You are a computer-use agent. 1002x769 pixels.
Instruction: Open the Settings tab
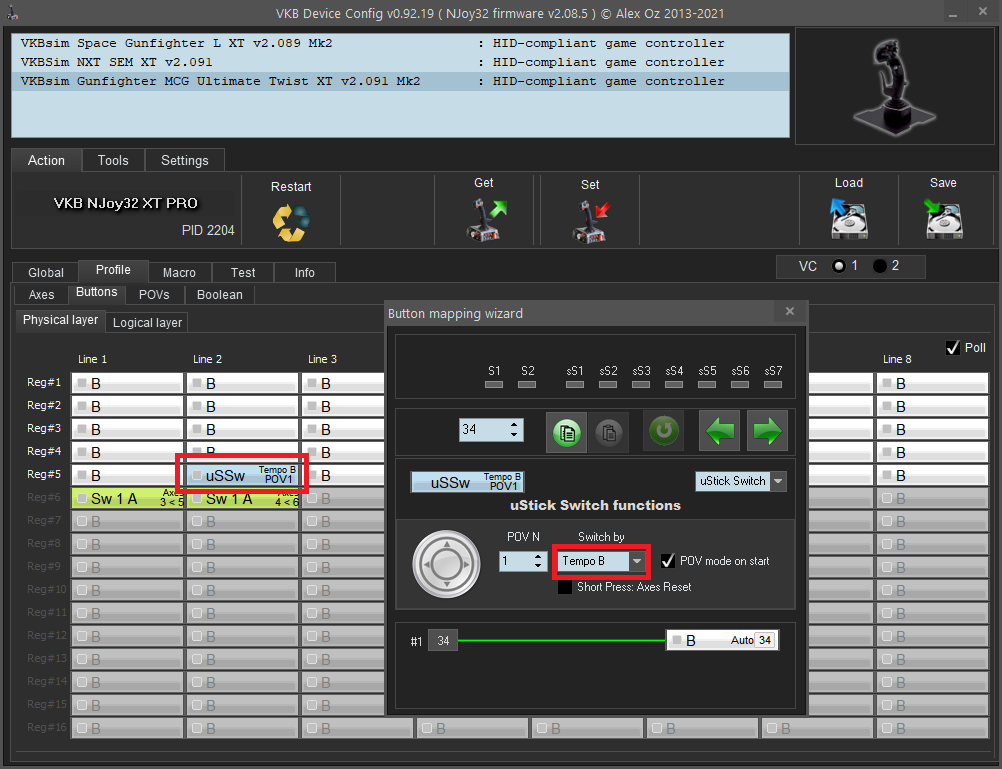(x=185, y=160)
